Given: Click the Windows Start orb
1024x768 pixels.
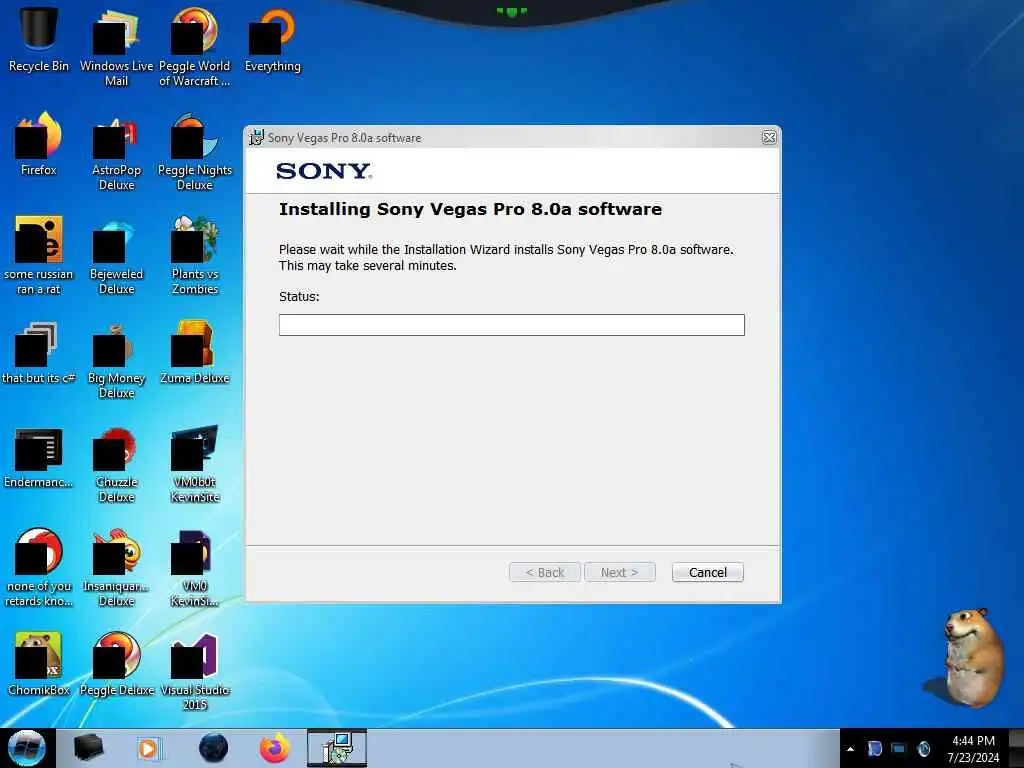Looking at the screenshot, I should [27, 748].
